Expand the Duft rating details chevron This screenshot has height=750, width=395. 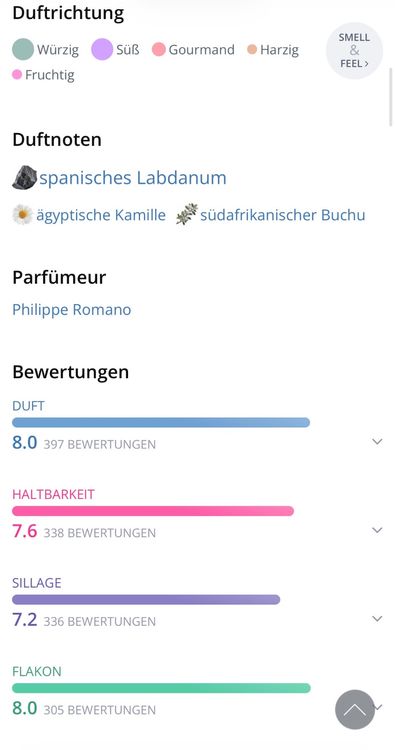pos(377,441)
